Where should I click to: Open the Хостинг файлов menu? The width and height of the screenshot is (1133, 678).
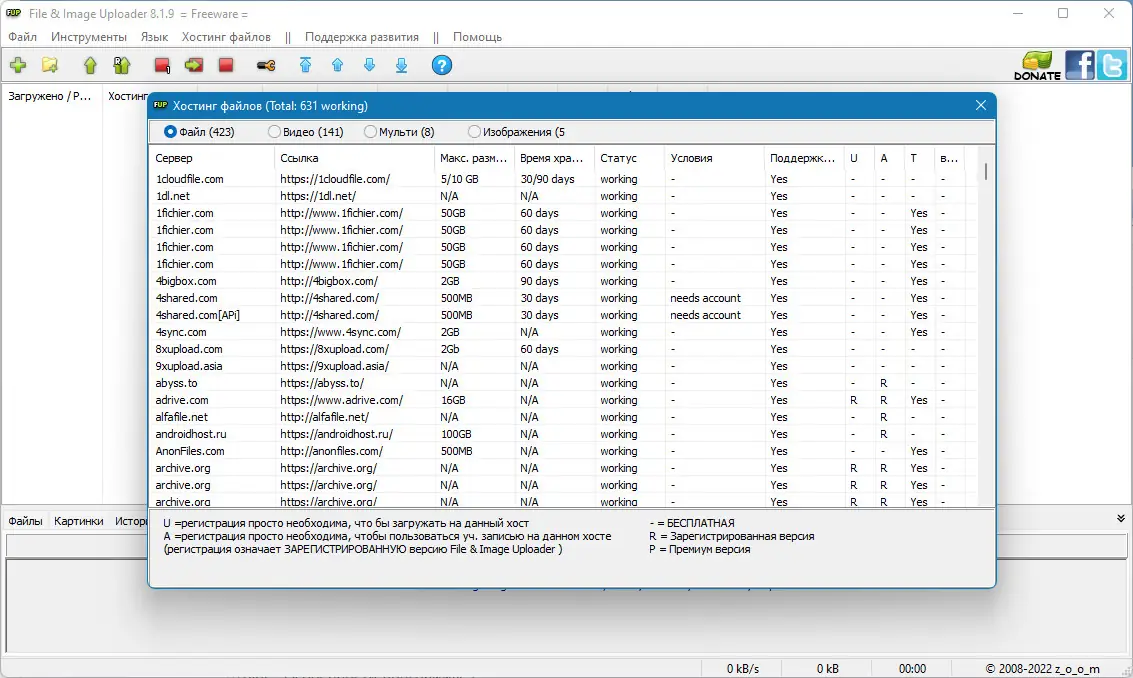[226, 37]
